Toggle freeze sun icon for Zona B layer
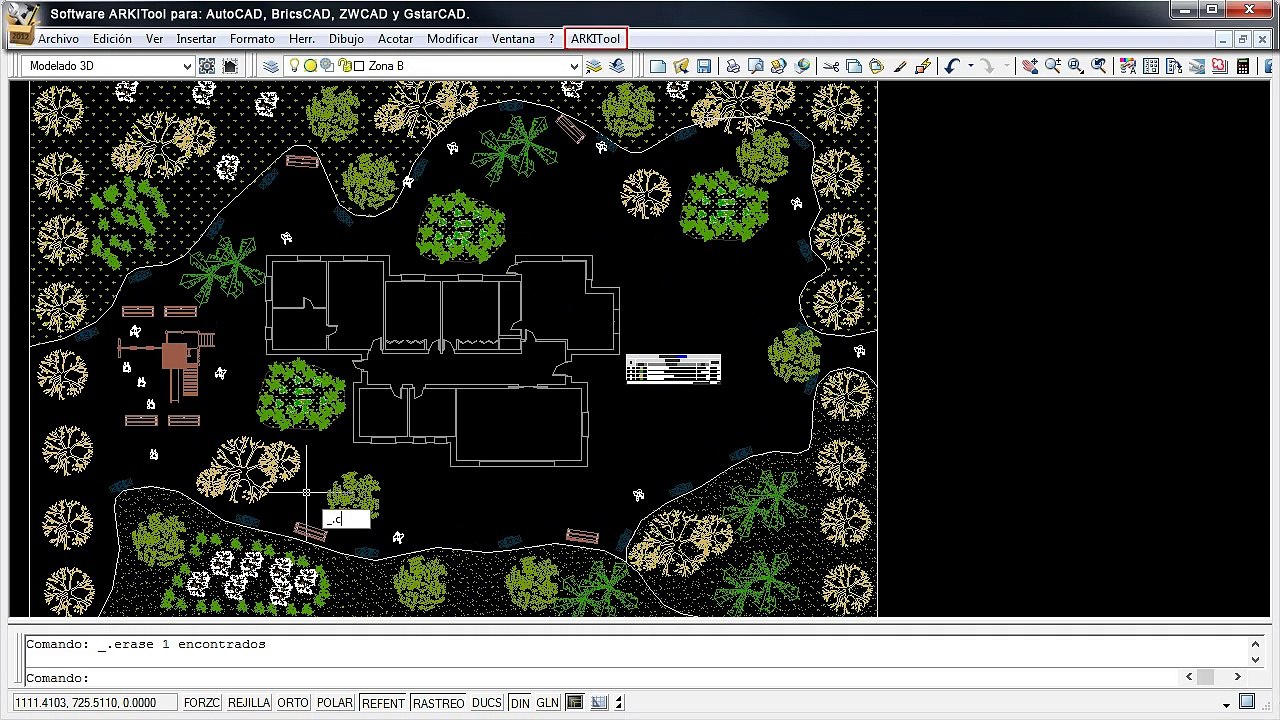The image size is (1280, 720). 310,66
